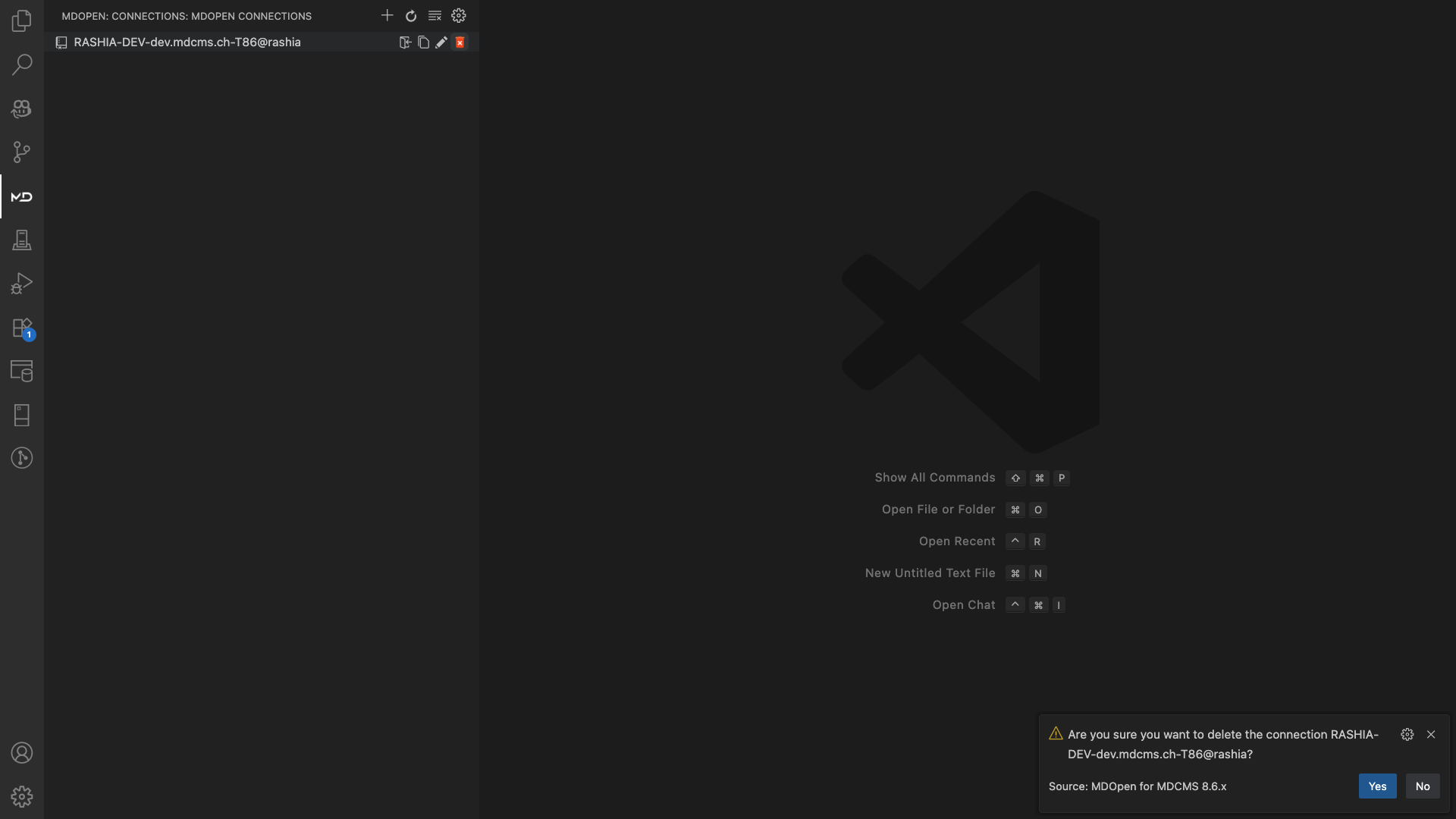Screen dimensions: 1456x819
Task: Open the Run and Debug view
Action: tap(22, 284)
